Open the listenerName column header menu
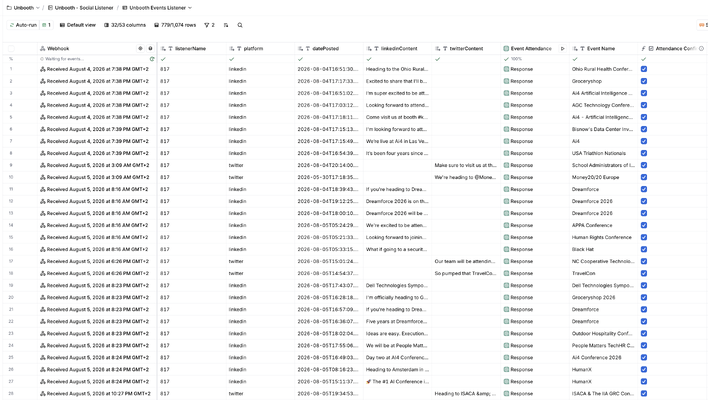708x400 pixels. tap(191, 49)
